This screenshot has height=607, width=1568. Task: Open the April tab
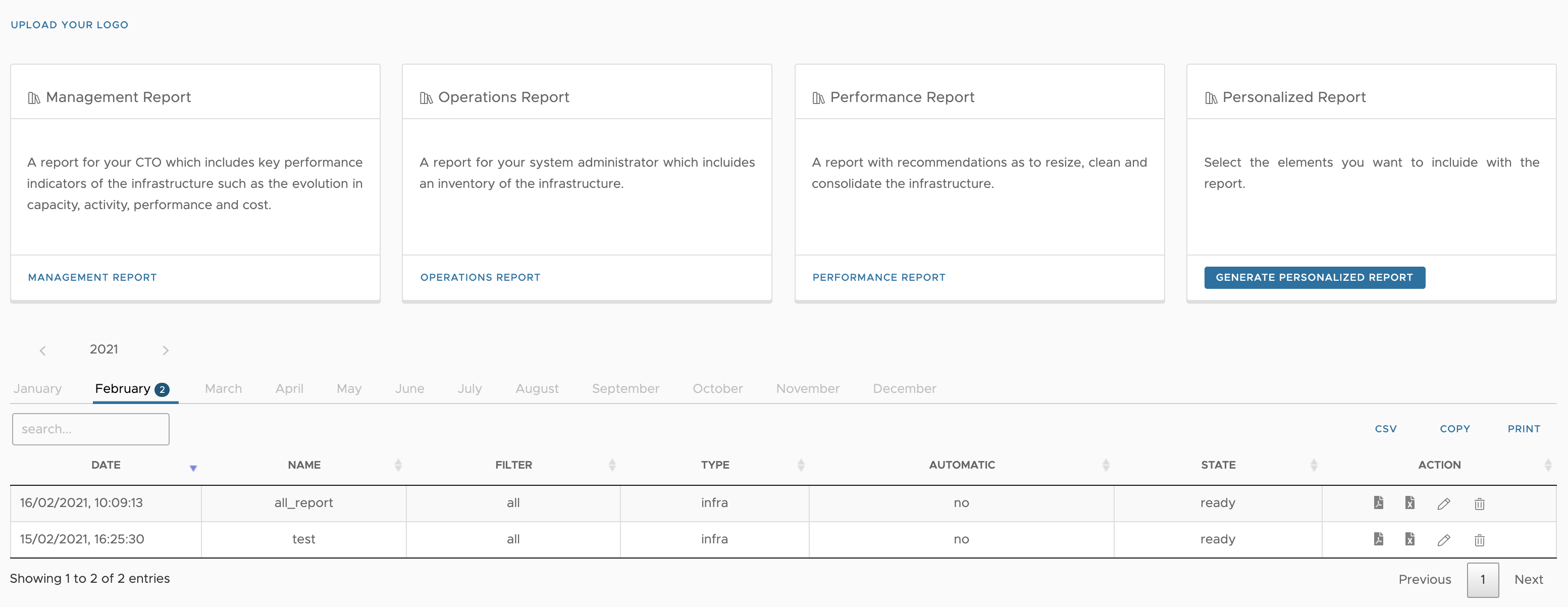tap(289, 388)
